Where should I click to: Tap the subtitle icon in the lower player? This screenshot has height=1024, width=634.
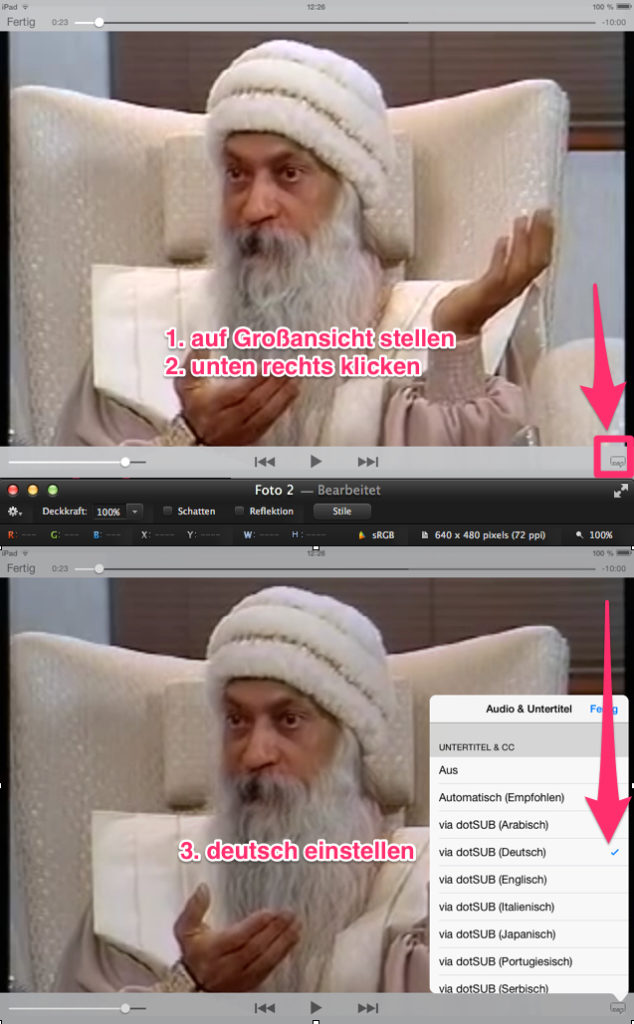[x=617, y=1008]
